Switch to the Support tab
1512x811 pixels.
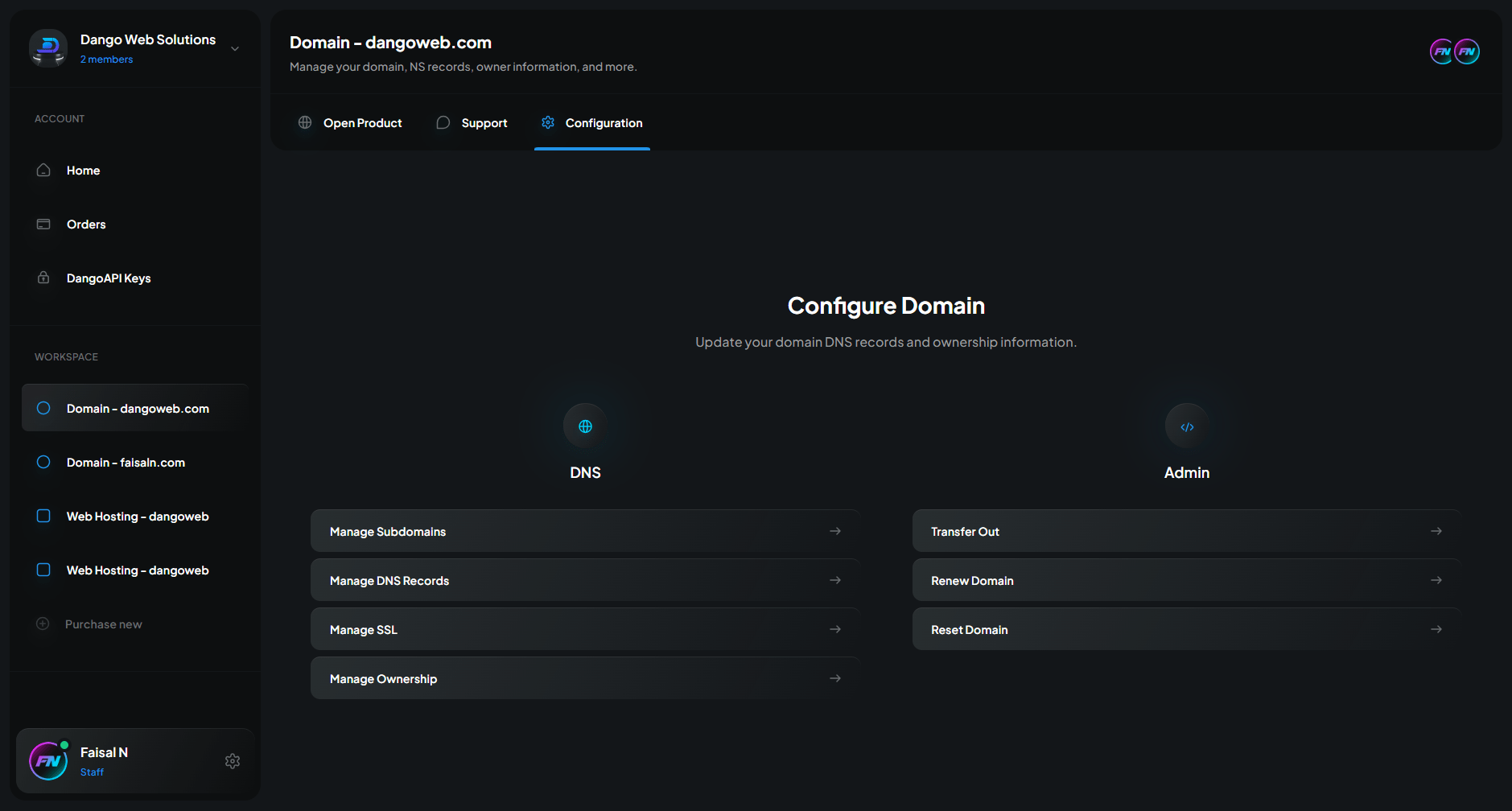point(472,123)
